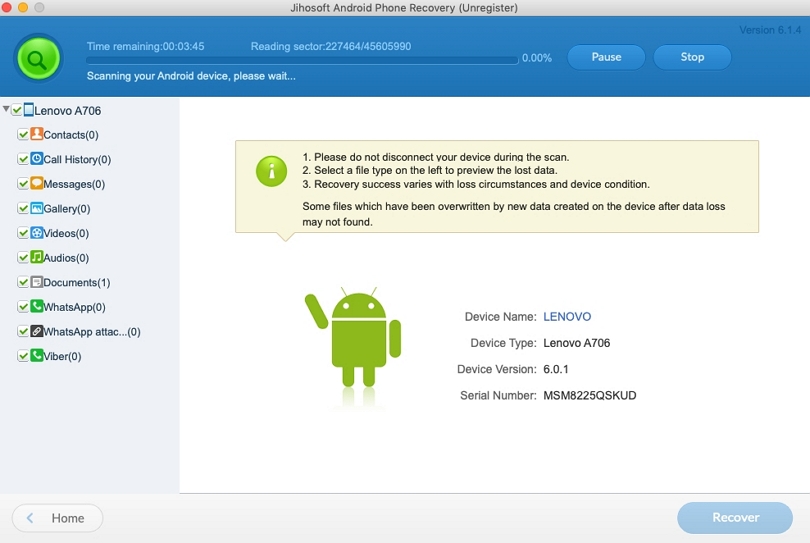
Task: Show Videos(0) category
Action: pos(66,234)
